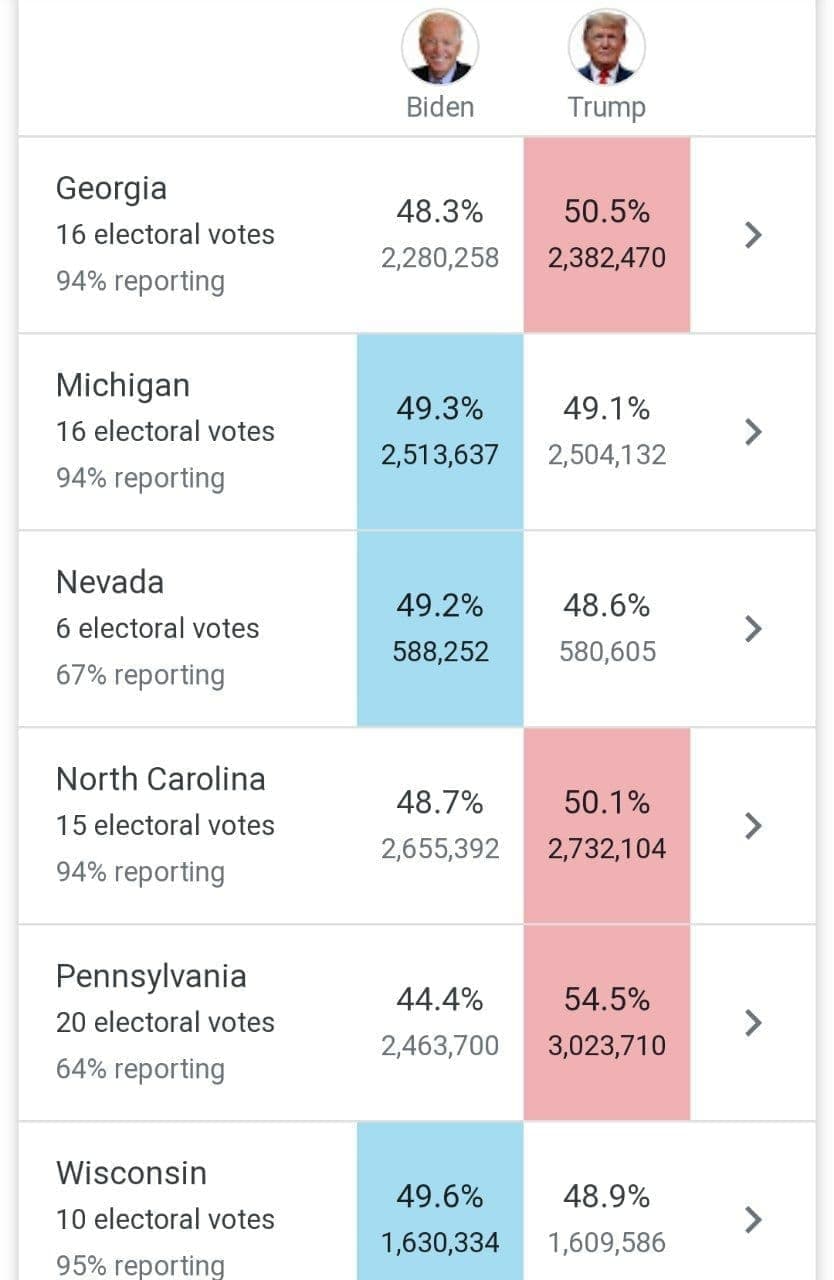Click the Biden column header label
This screenshot has height=1280, width=834.
[440, 107]
